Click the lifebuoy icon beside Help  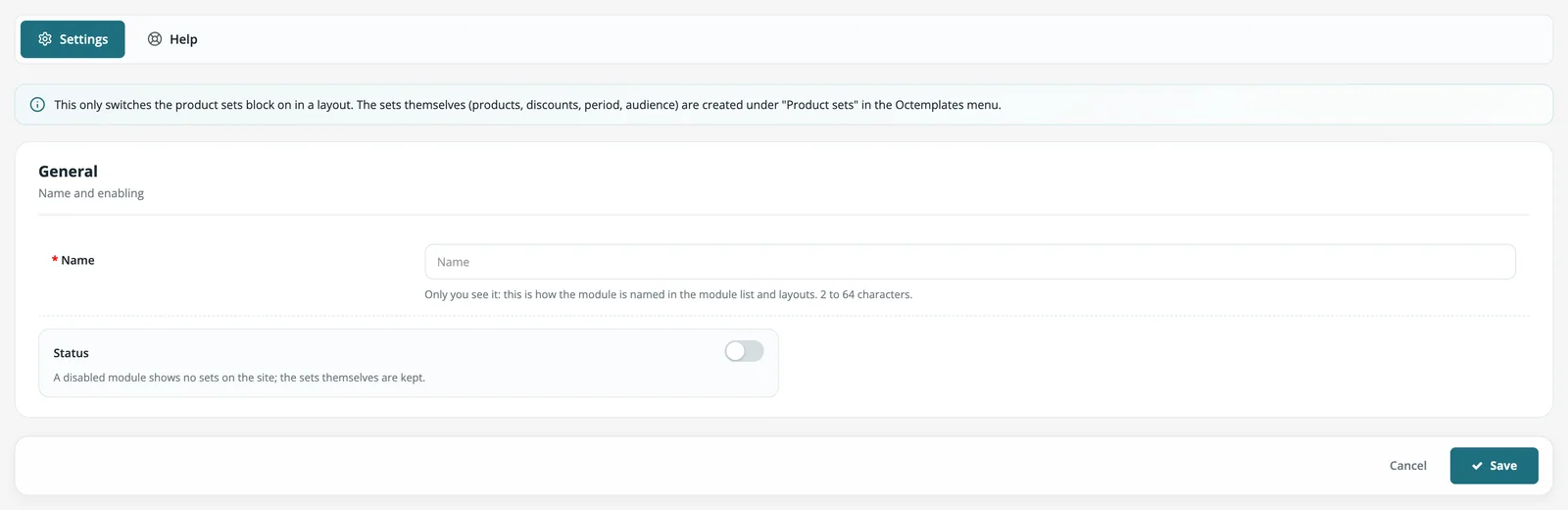[155, 39]
